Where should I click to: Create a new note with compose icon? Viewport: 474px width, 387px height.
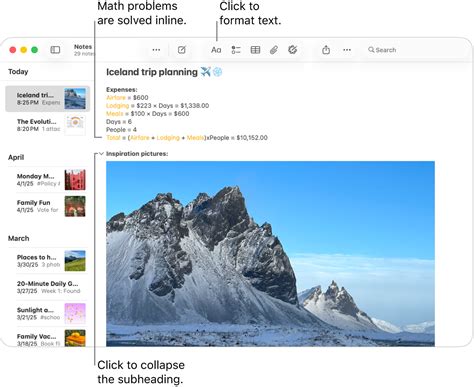[182, 50]
